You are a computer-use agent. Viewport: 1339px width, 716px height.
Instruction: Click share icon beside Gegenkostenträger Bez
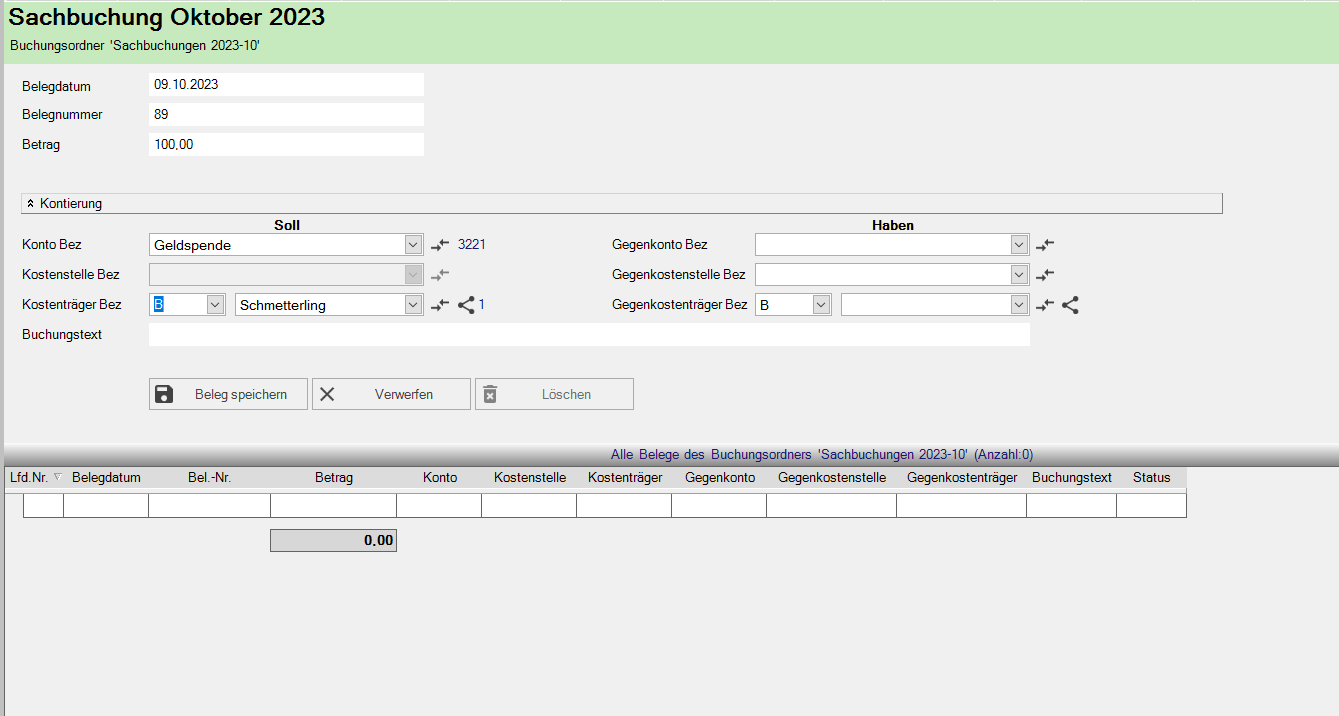tap(1070, 306)
